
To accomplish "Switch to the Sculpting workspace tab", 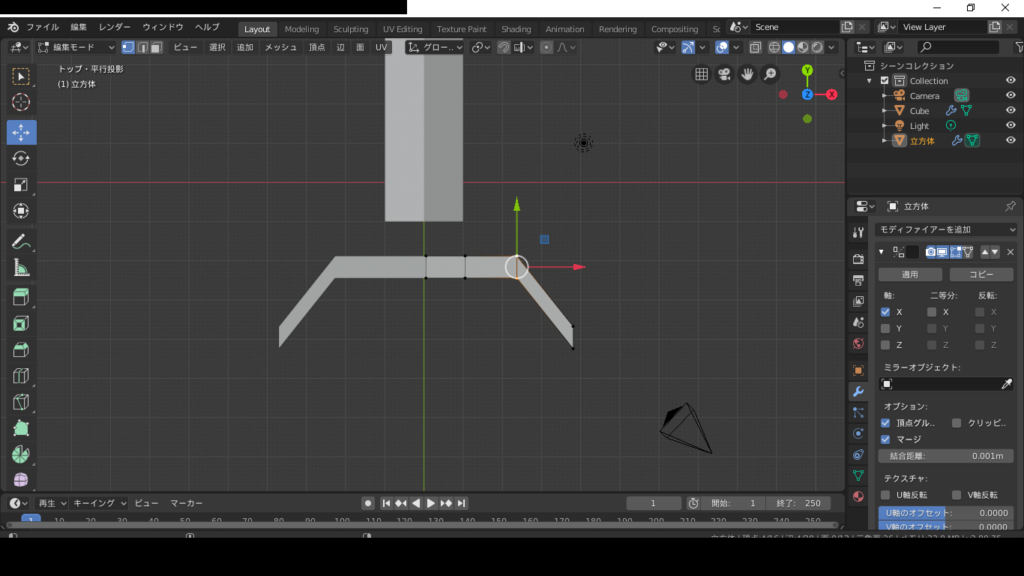I will click(x=350, y=29).
